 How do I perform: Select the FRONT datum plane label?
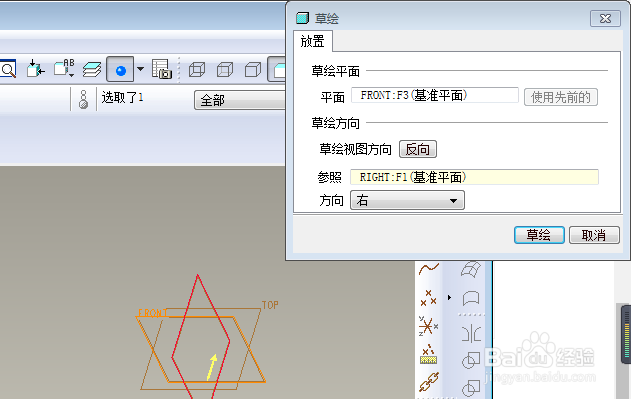click(x=153, y=313)
